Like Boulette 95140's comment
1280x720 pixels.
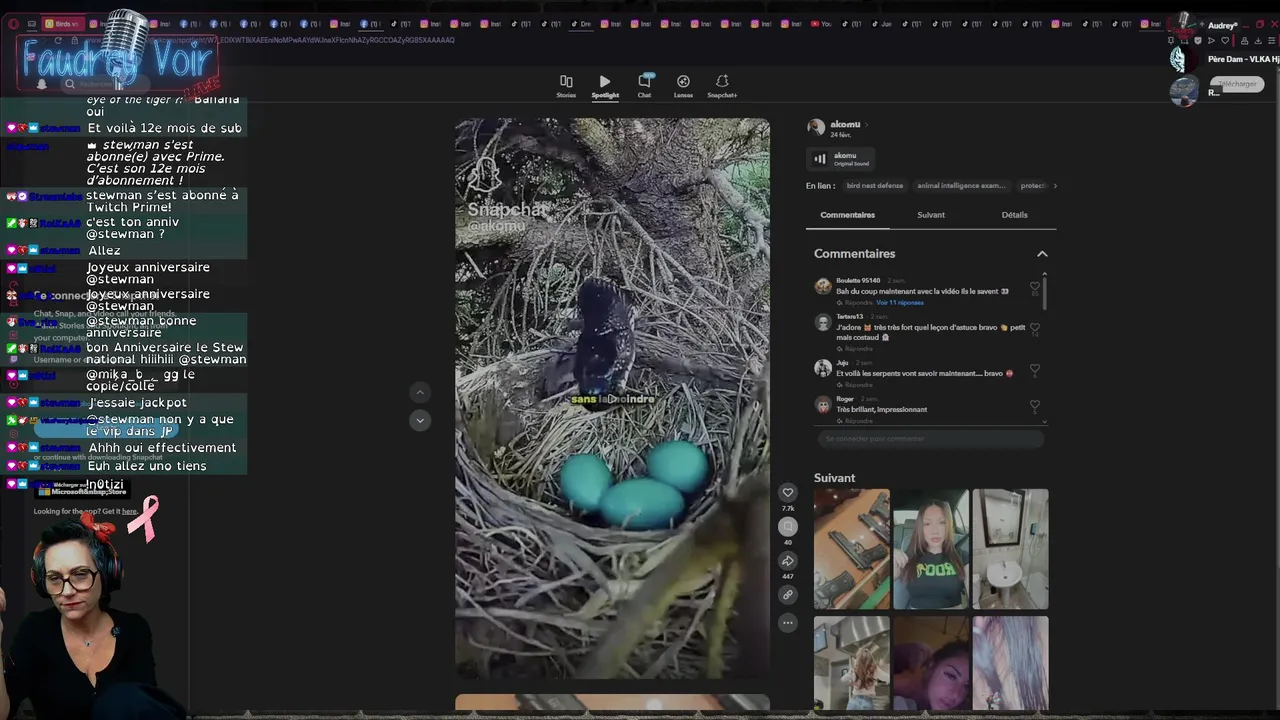pyautogui.click(x=1035, y=288)
